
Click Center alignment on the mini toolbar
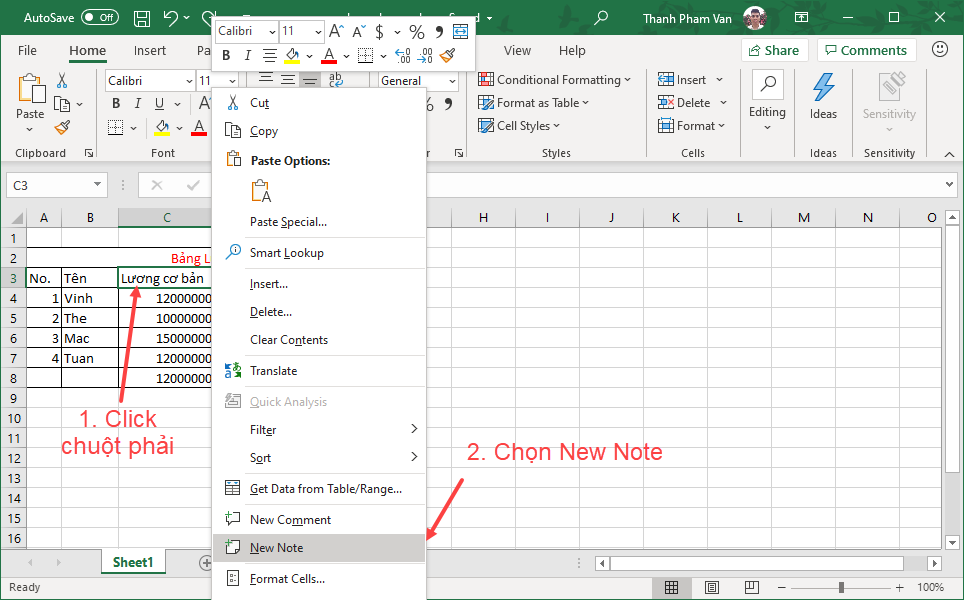[x=269, y=56]
